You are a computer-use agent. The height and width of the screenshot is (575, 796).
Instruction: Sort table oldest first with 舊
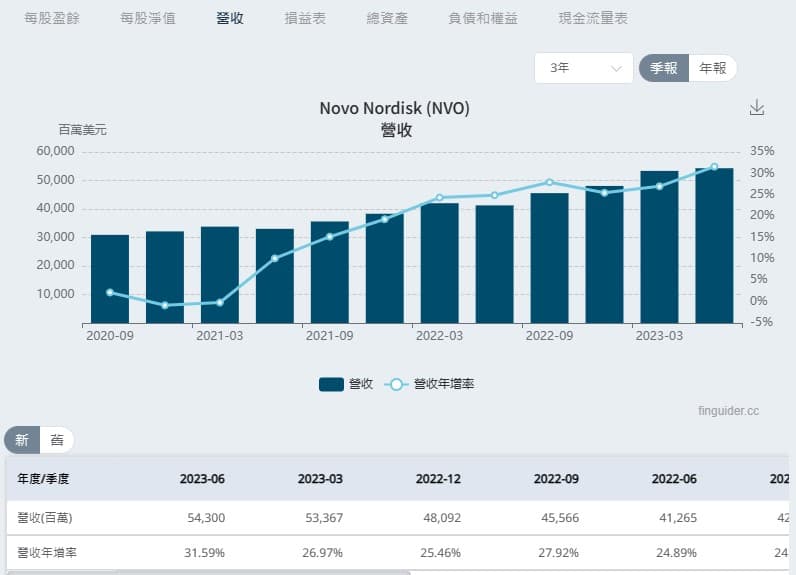click(x=57, y=439)
